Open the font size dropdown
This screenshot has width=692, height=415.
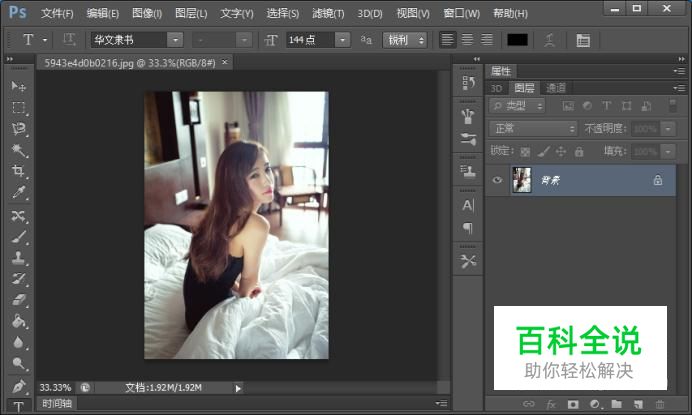(342, 40)
